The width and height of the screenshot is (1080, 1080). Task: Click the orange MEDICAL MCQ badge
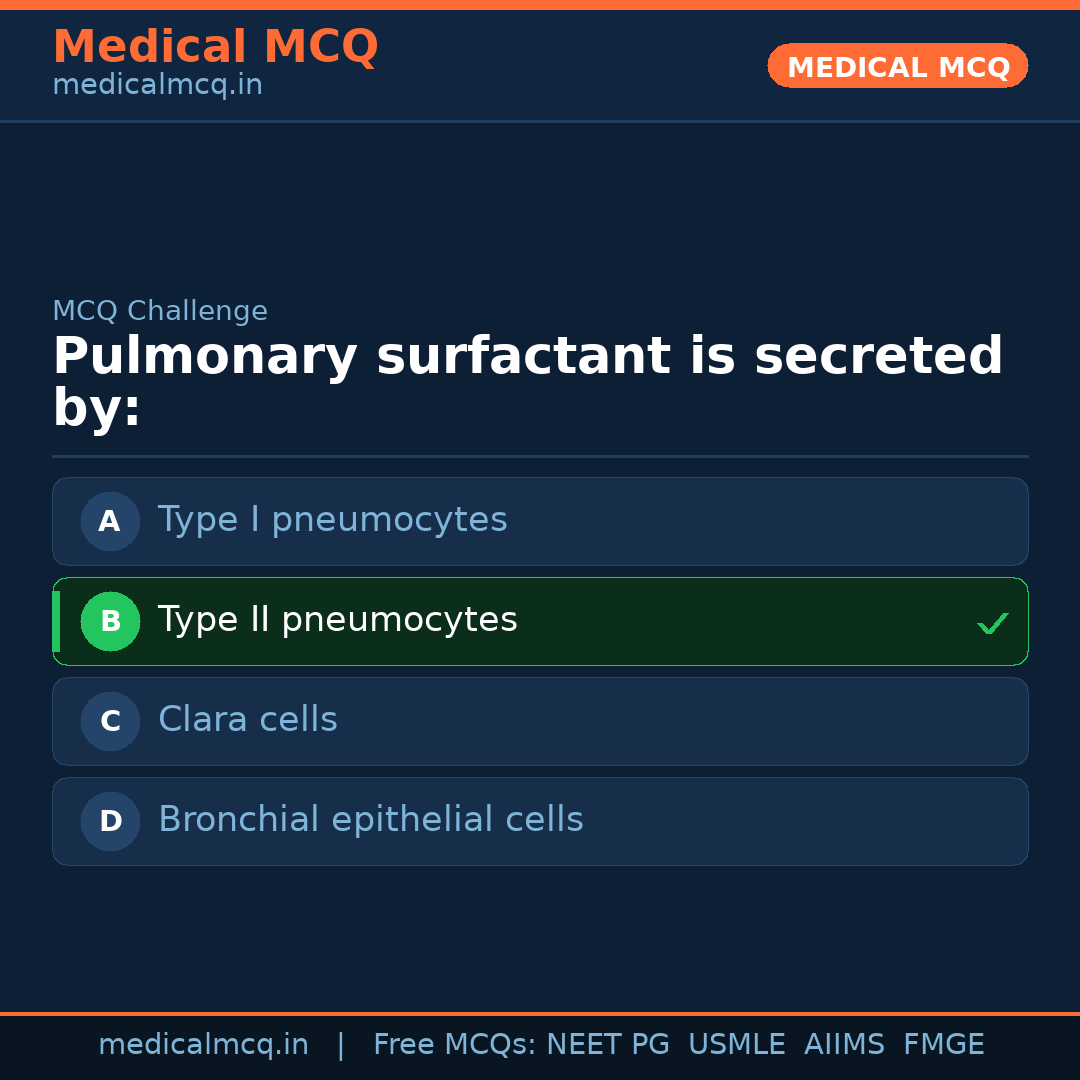tap(898, 66)
